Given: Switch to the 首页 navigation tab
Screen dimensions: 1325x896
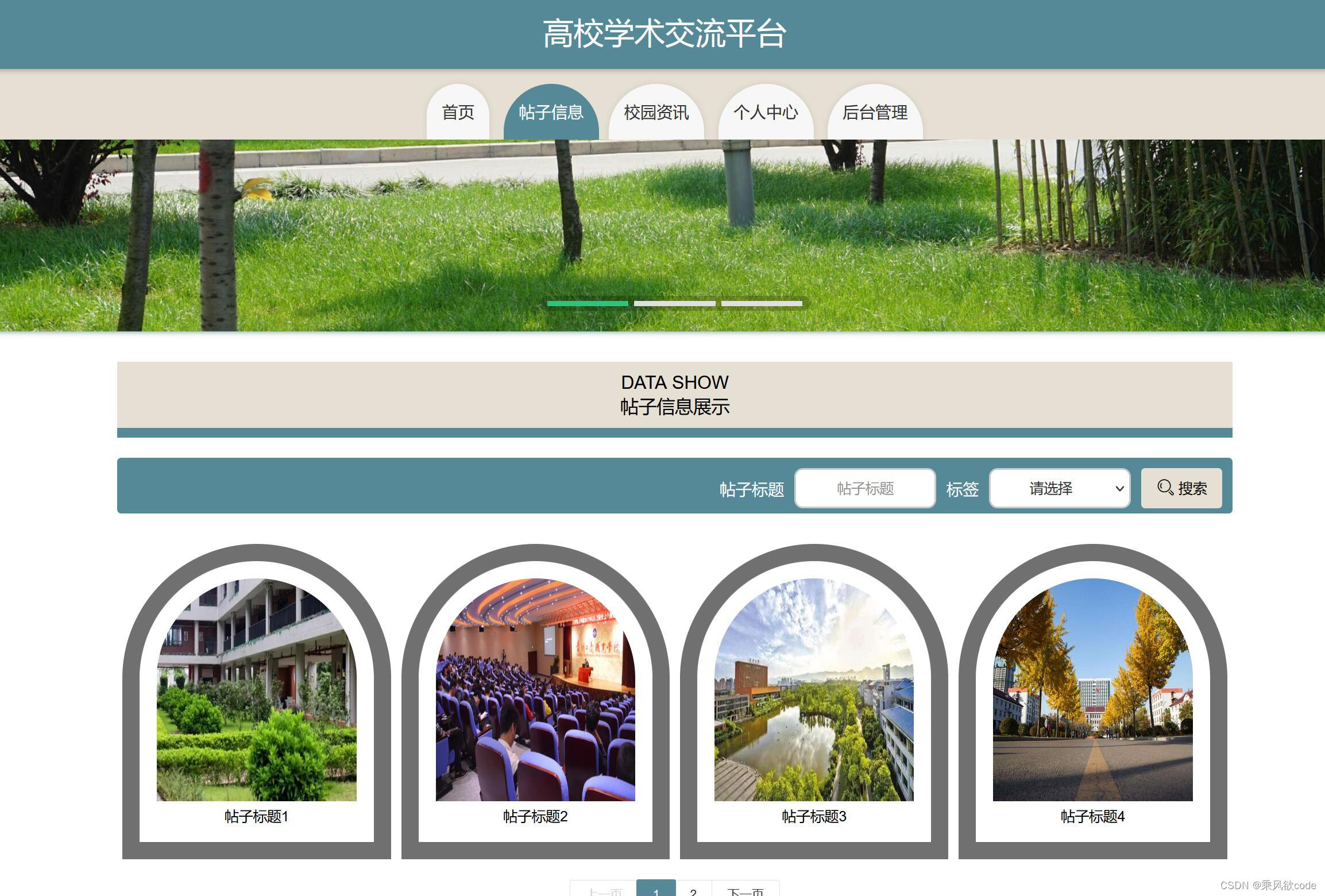Looking at the screenshot, I should click(x=457, y=113).
